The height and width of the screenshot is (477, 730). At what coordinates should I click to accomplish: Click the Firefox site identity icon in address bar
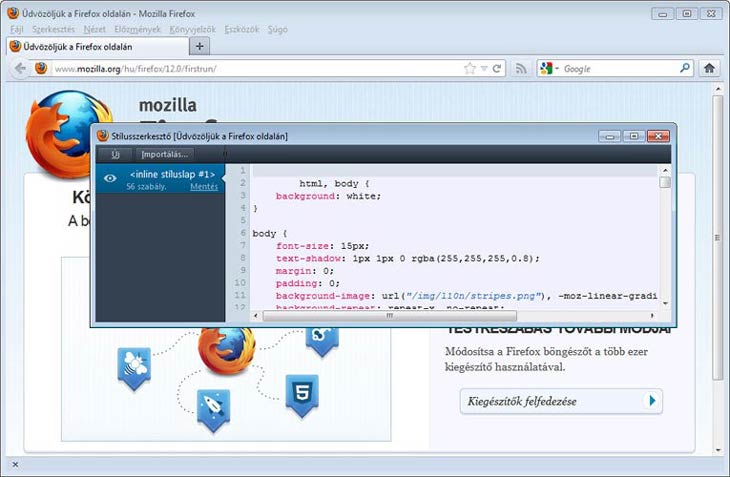point(41,68)
